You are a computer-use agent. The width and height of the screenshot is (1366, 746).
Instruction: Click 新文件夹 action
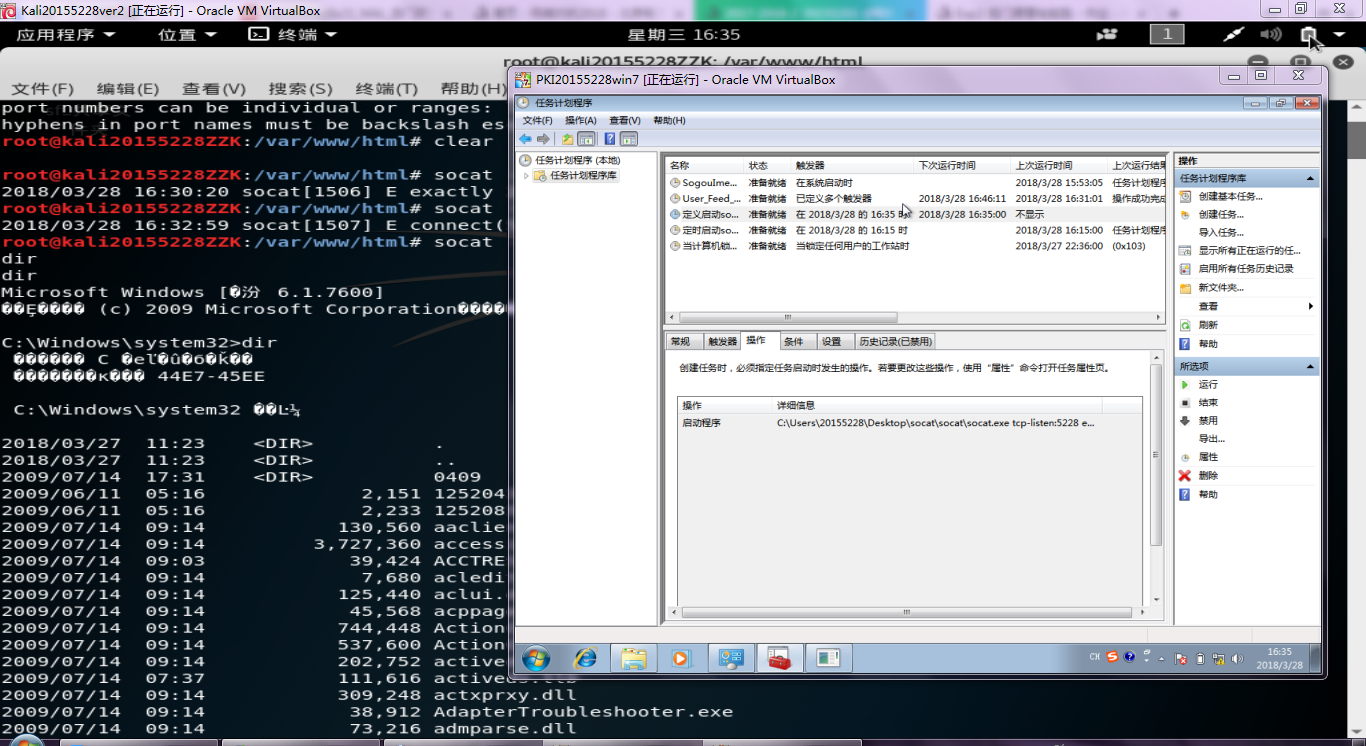pos(1221,288)
